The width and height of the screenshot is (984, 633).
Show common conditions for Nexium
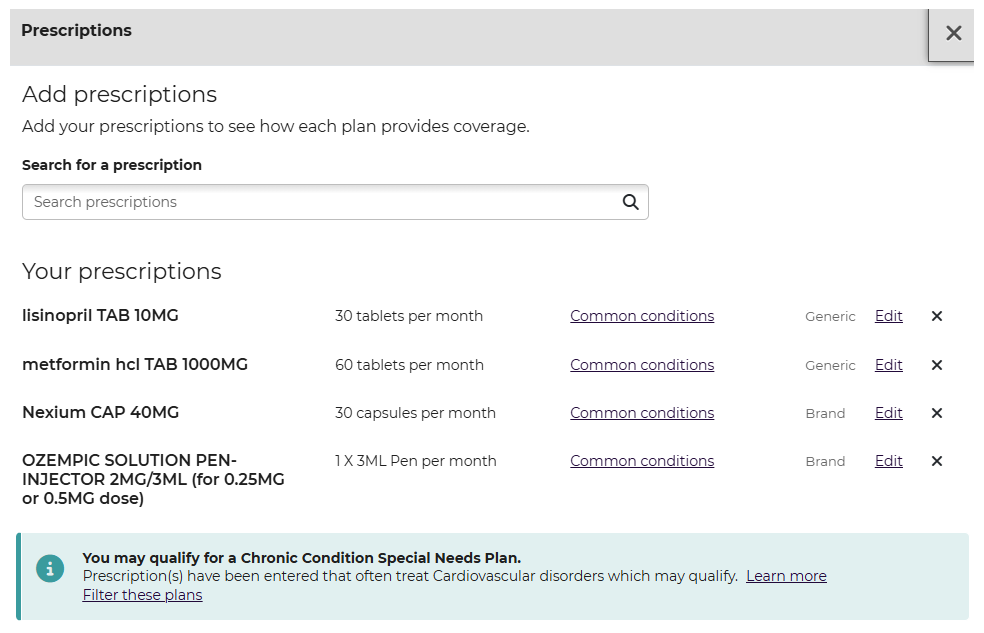tap(642, 413)
